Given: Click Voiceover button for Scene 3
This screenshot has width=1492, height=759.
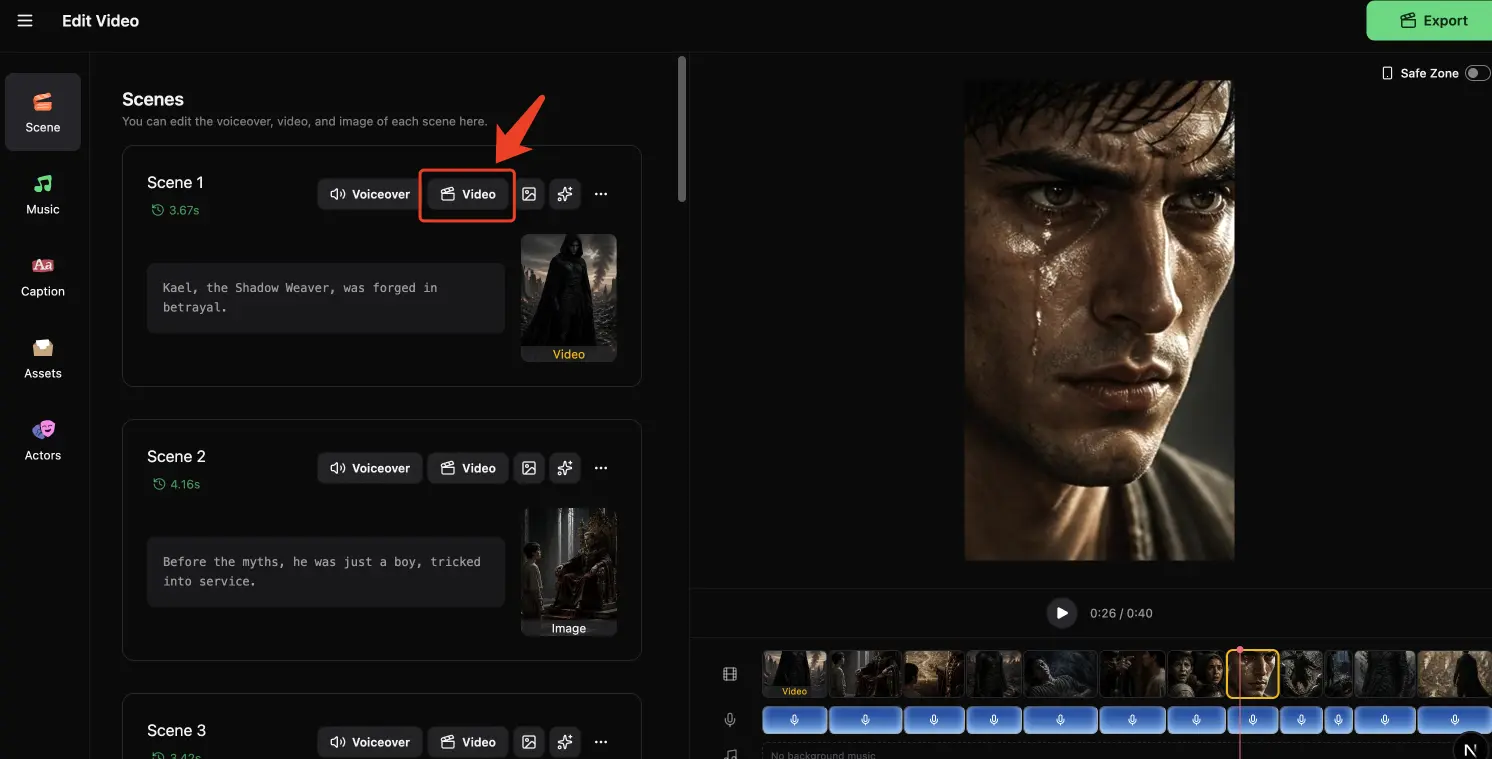Looking at the screenshot, I should pos(370,742).
